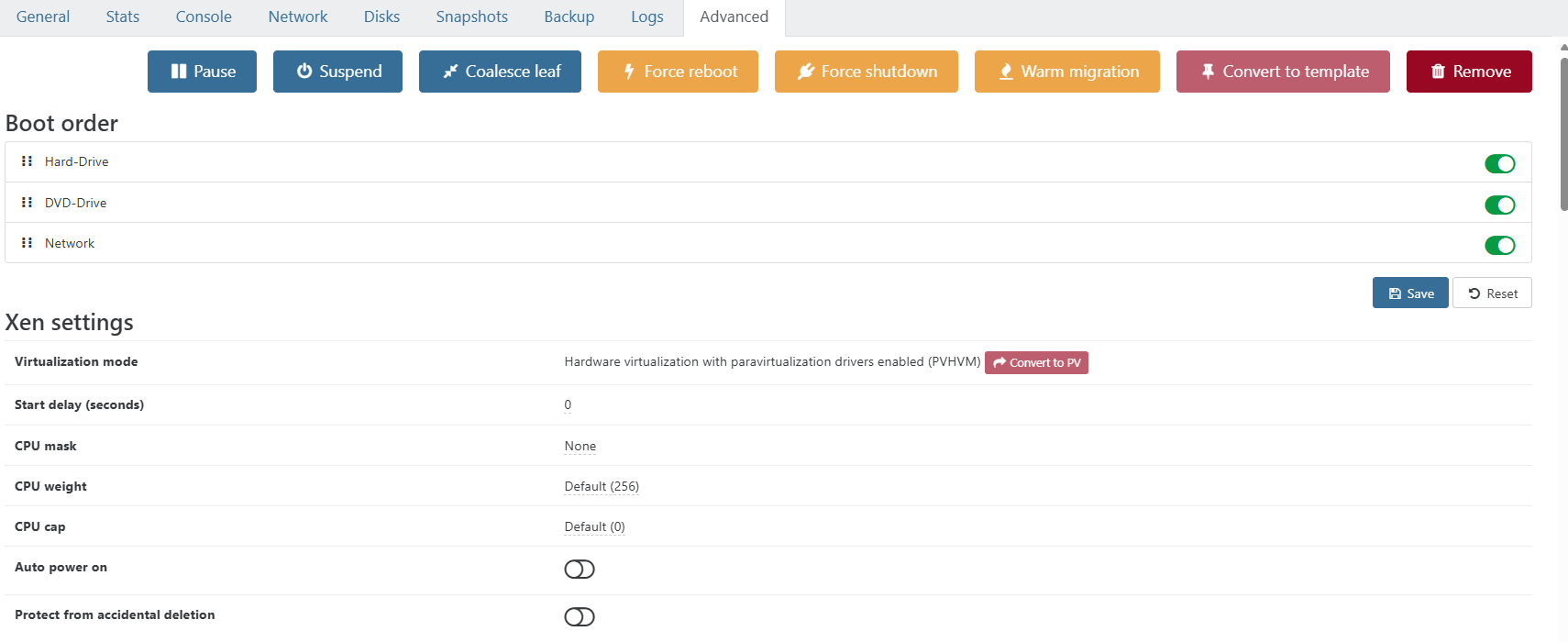
Task: Force reboot the VM
Action: coord(678,72)
